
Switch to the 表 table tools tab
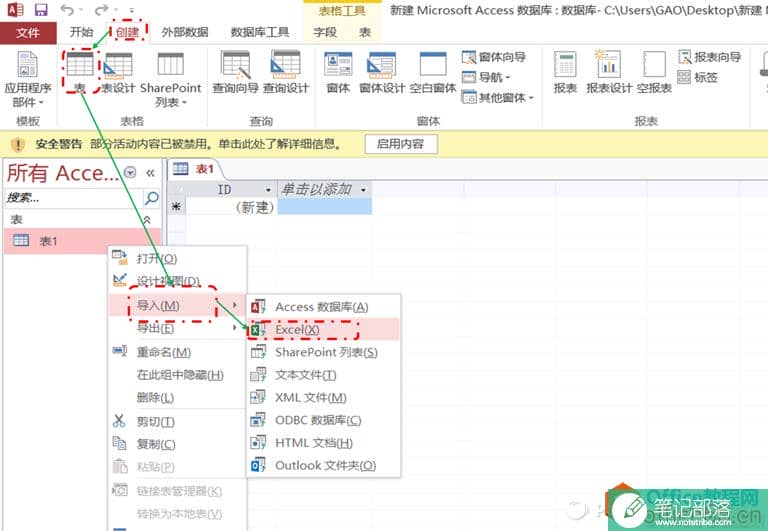pos(365,32)
